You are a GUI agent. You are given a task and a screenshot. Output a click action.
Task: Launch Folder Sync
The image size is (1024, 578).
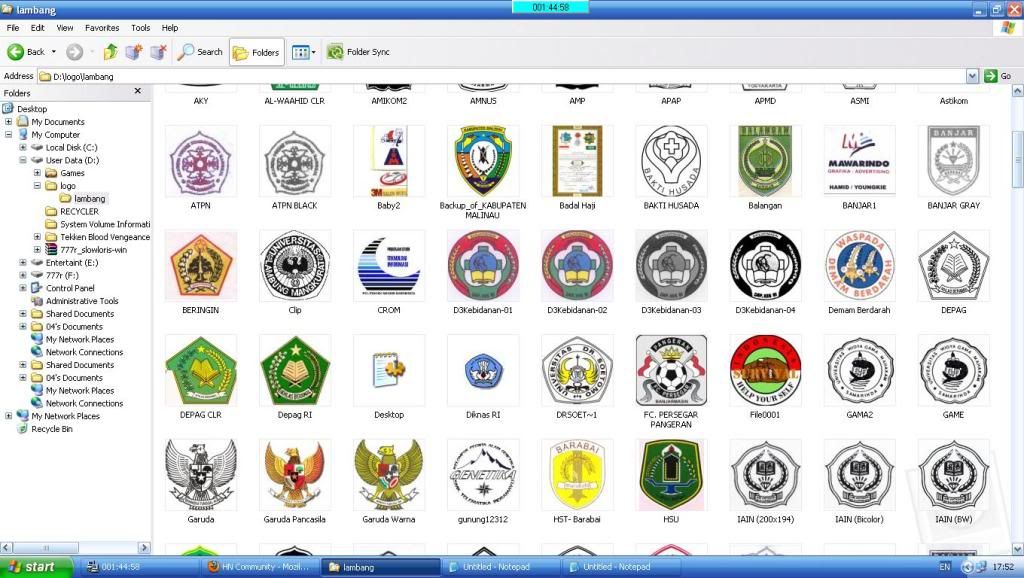(358, 52)
